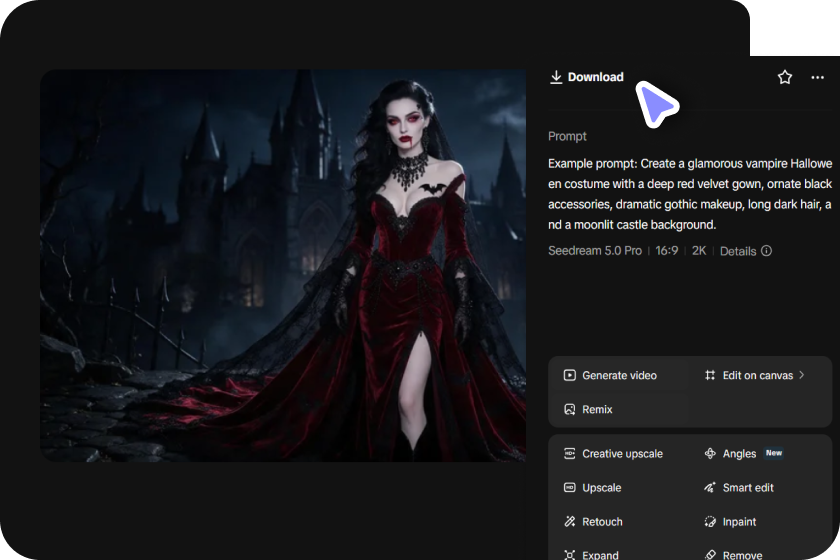The image size is (840, 560).
Task: Click the Generate video play icon
Action: click(x=569, y=375)
